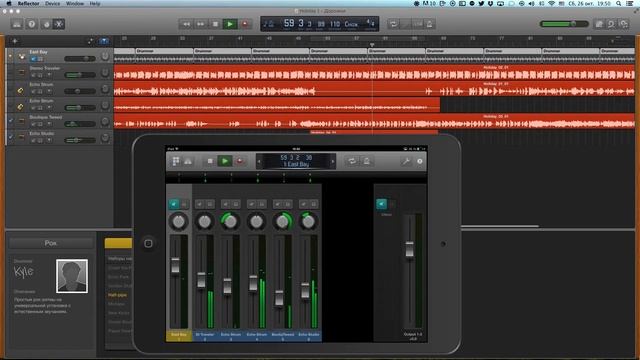Adjust the Stereo Traveler track volume slider
Viewport: 640px width, 360px height.
(x=80, y=75)
